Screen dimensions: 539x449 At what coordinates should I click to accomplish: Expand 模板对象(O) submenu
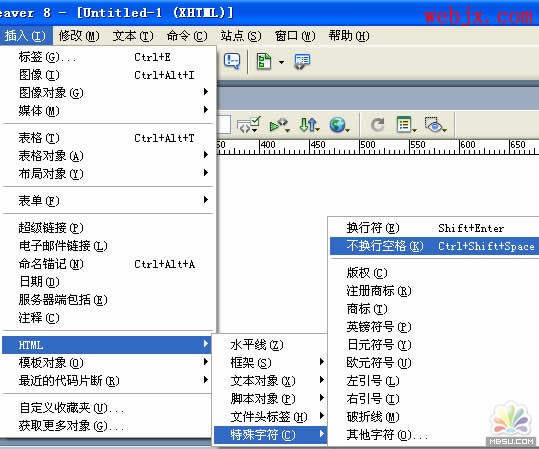108,362
